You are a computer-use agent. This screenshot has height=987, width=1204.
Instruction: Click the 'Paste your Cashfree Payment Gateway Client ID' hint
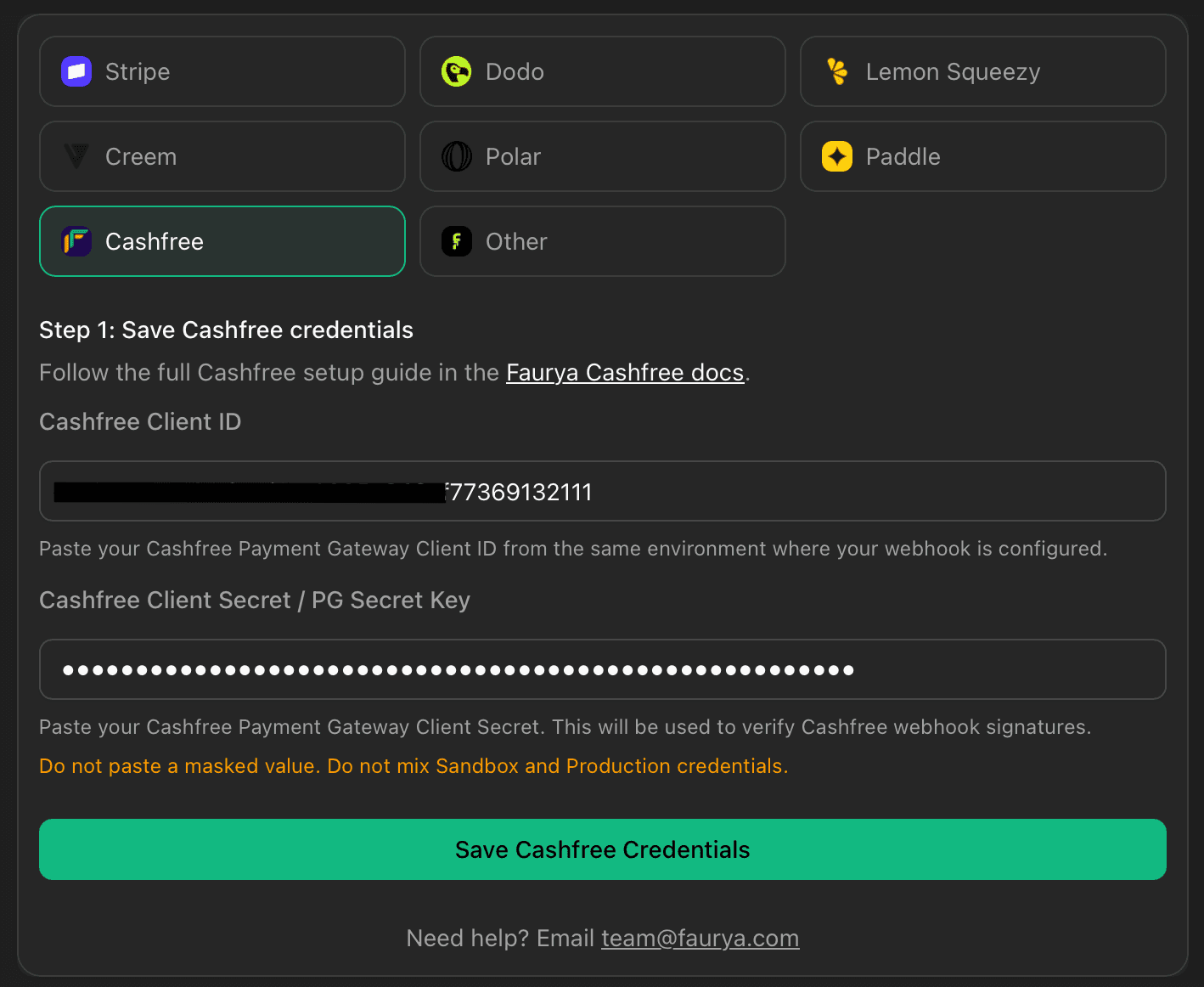(573, 549)
